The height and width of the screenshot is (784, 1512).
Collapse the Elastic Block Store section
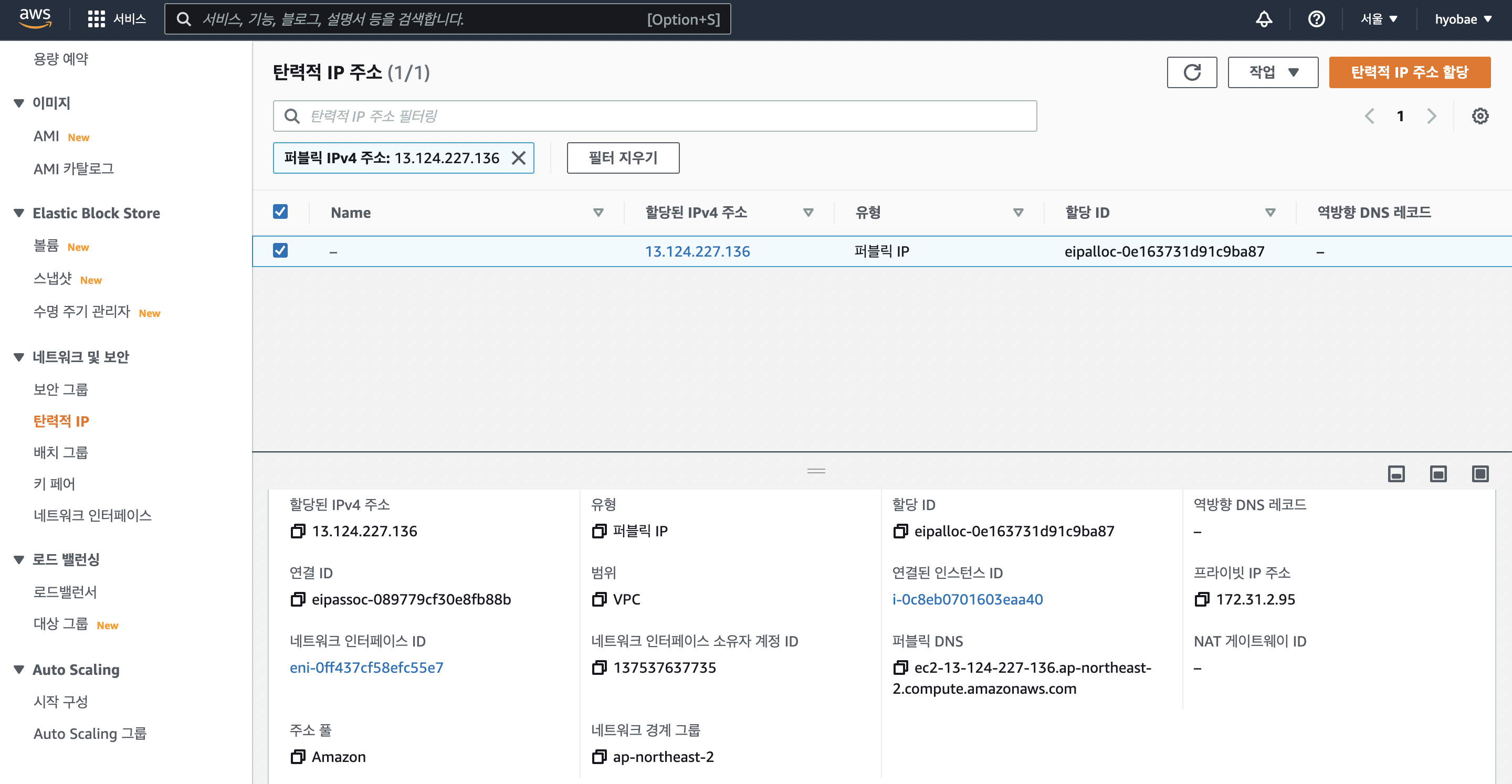19,213
